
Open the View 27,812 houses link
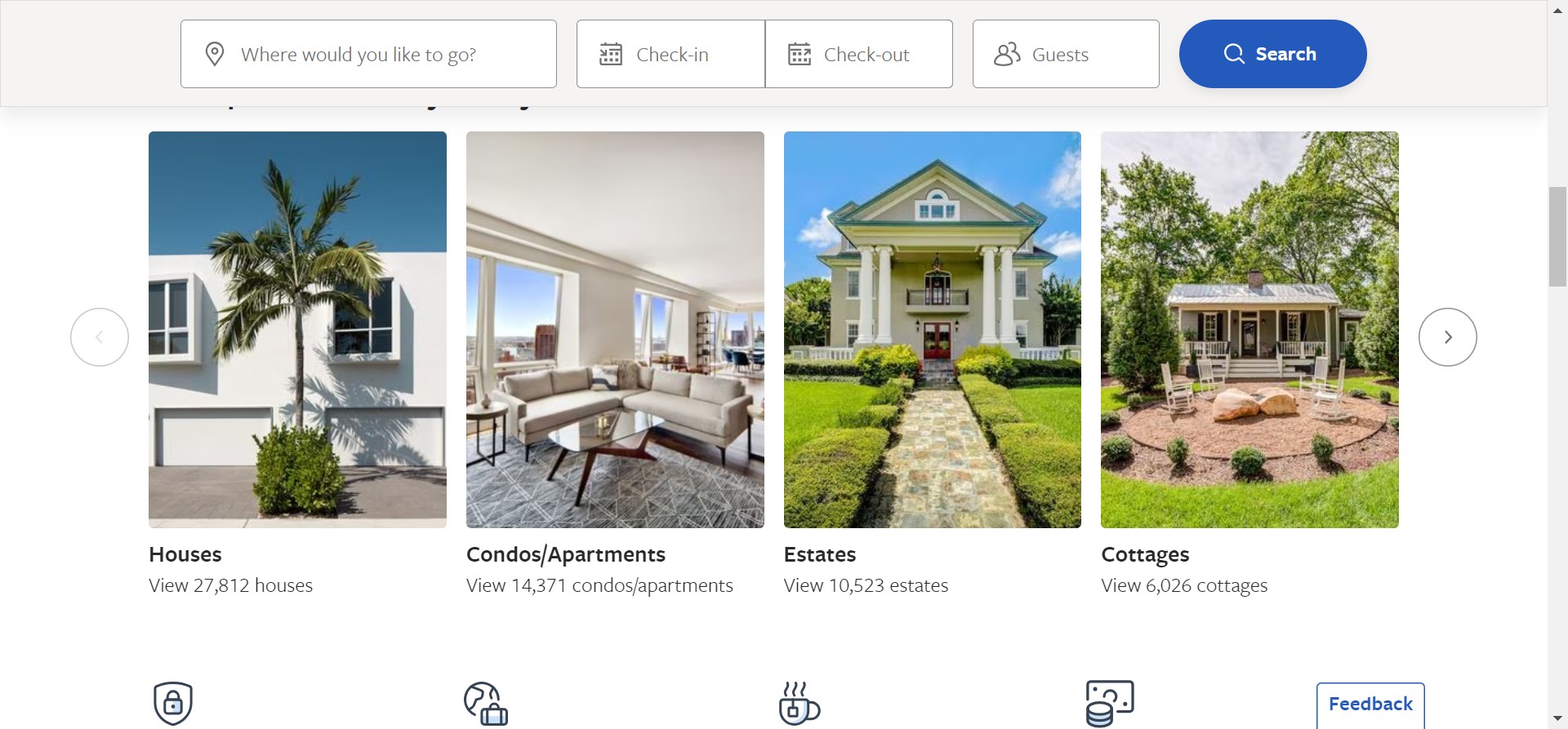tap(231, 585)
